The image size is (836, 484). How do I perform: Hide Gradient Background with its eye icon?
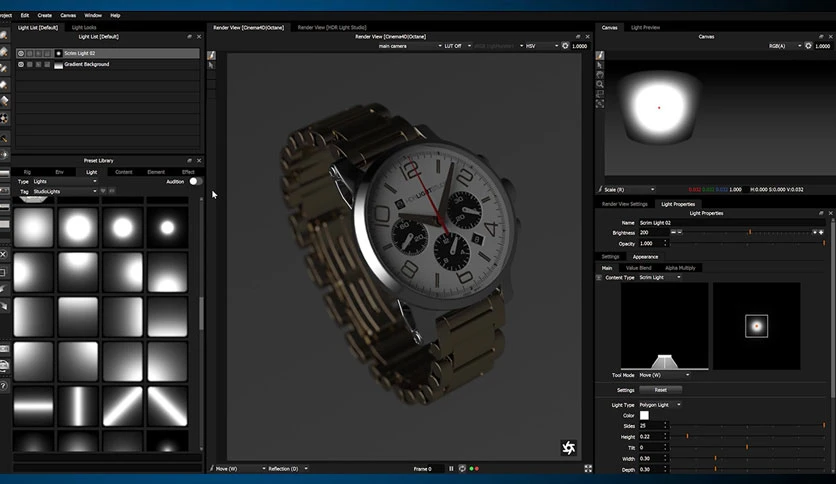pyautogui.click(x=21, y=64)
